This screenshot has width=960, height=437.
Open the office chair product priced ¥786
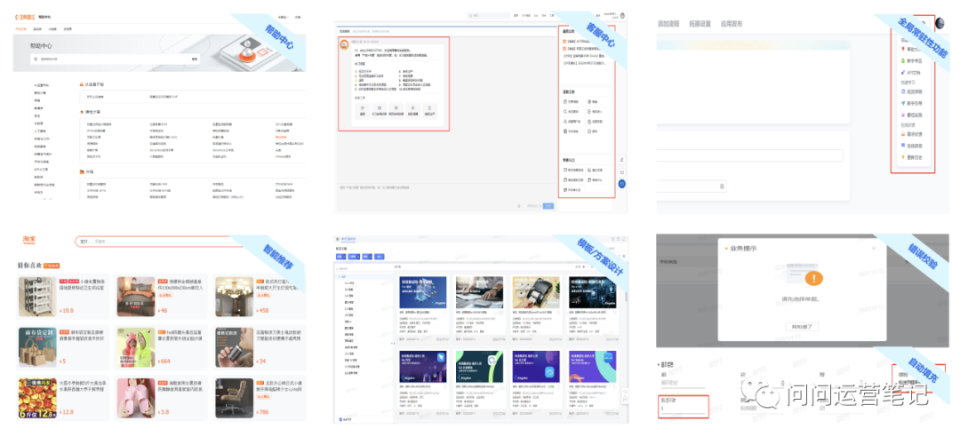click(260, 398)
